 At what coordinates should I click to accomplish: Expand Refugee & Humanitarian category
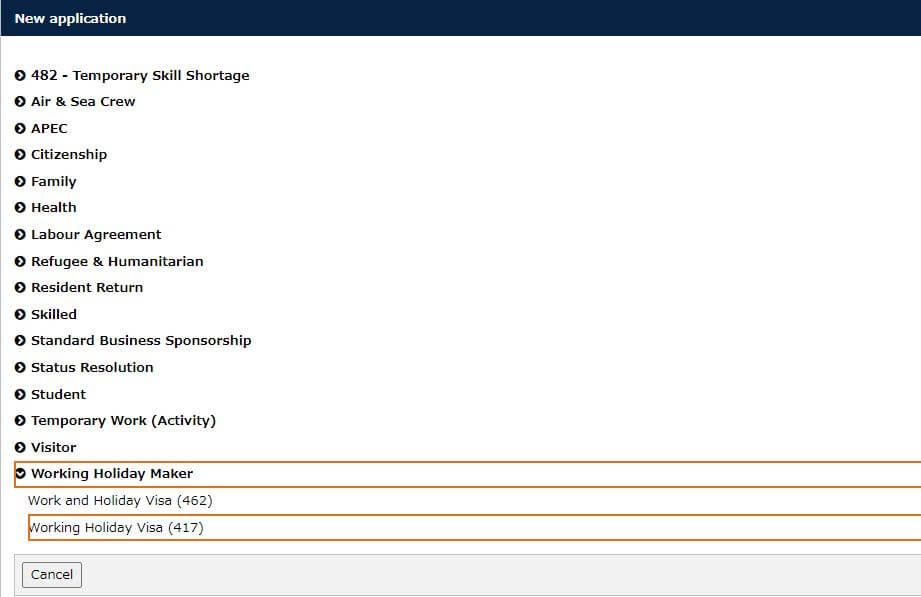click(117, 261)
